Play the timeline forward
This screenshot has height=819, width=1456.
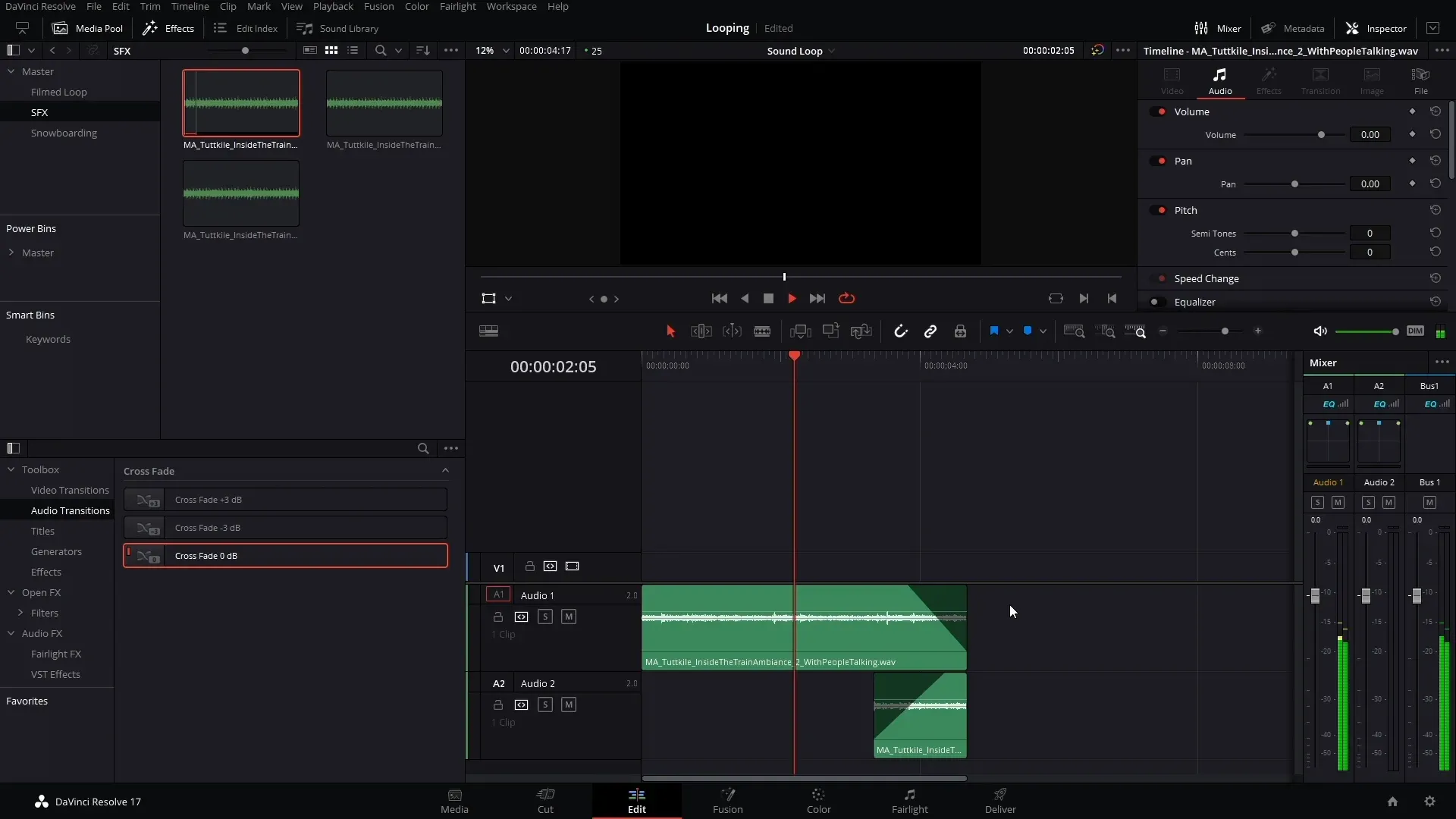tap(792, 299)
